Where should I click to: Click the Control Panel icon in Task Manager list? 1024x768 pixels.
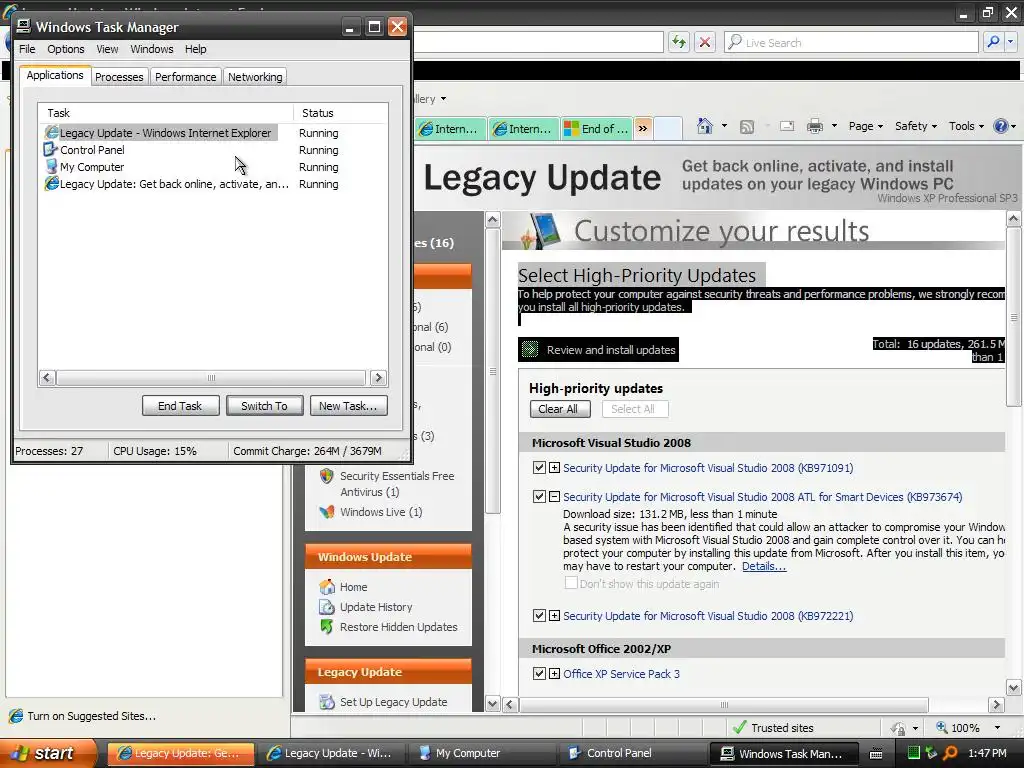(x=50, y=150)
